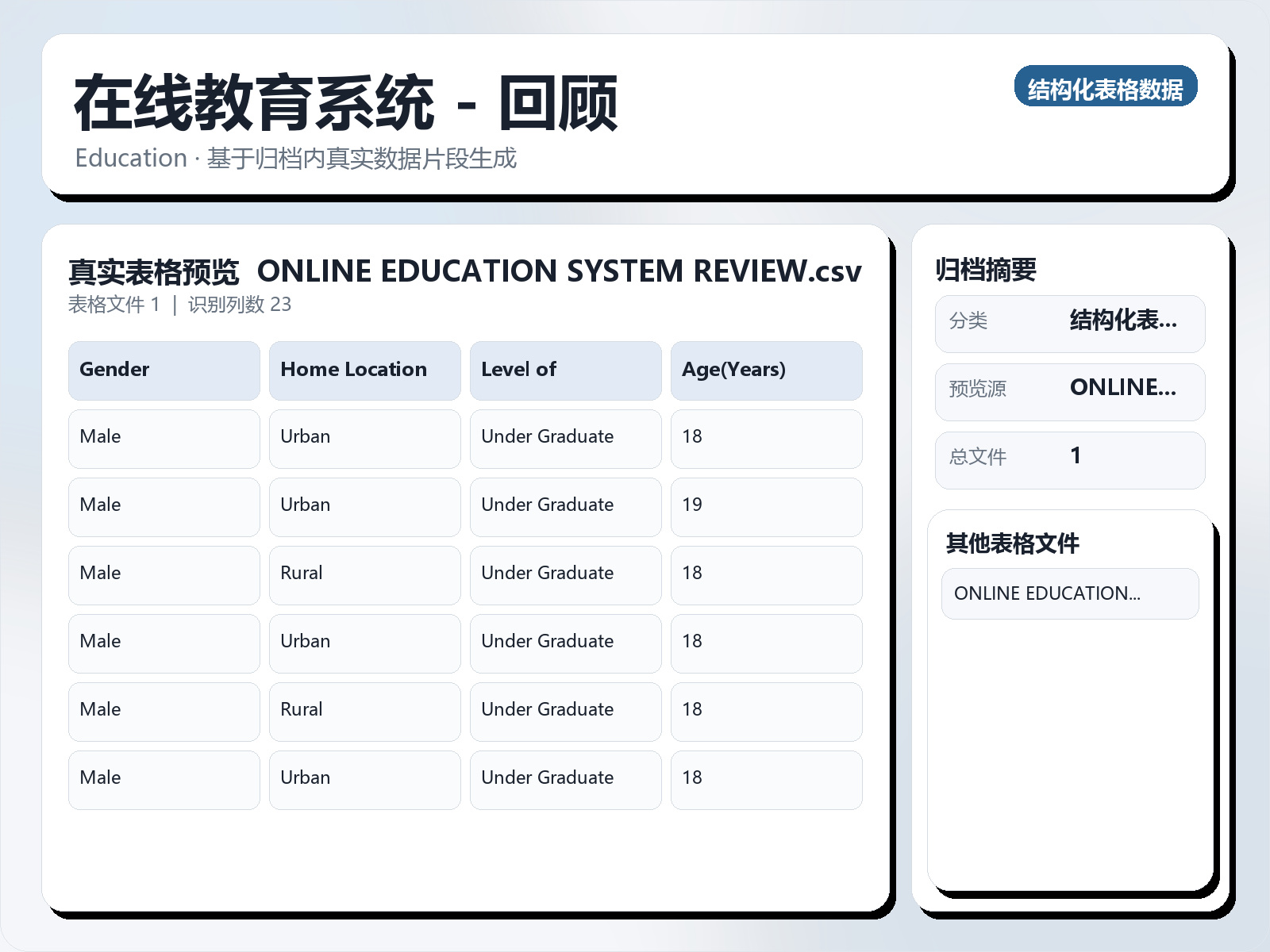Click the Rural cell in third row
Viewport: 1270px width, 952px height.
point(364,573)
